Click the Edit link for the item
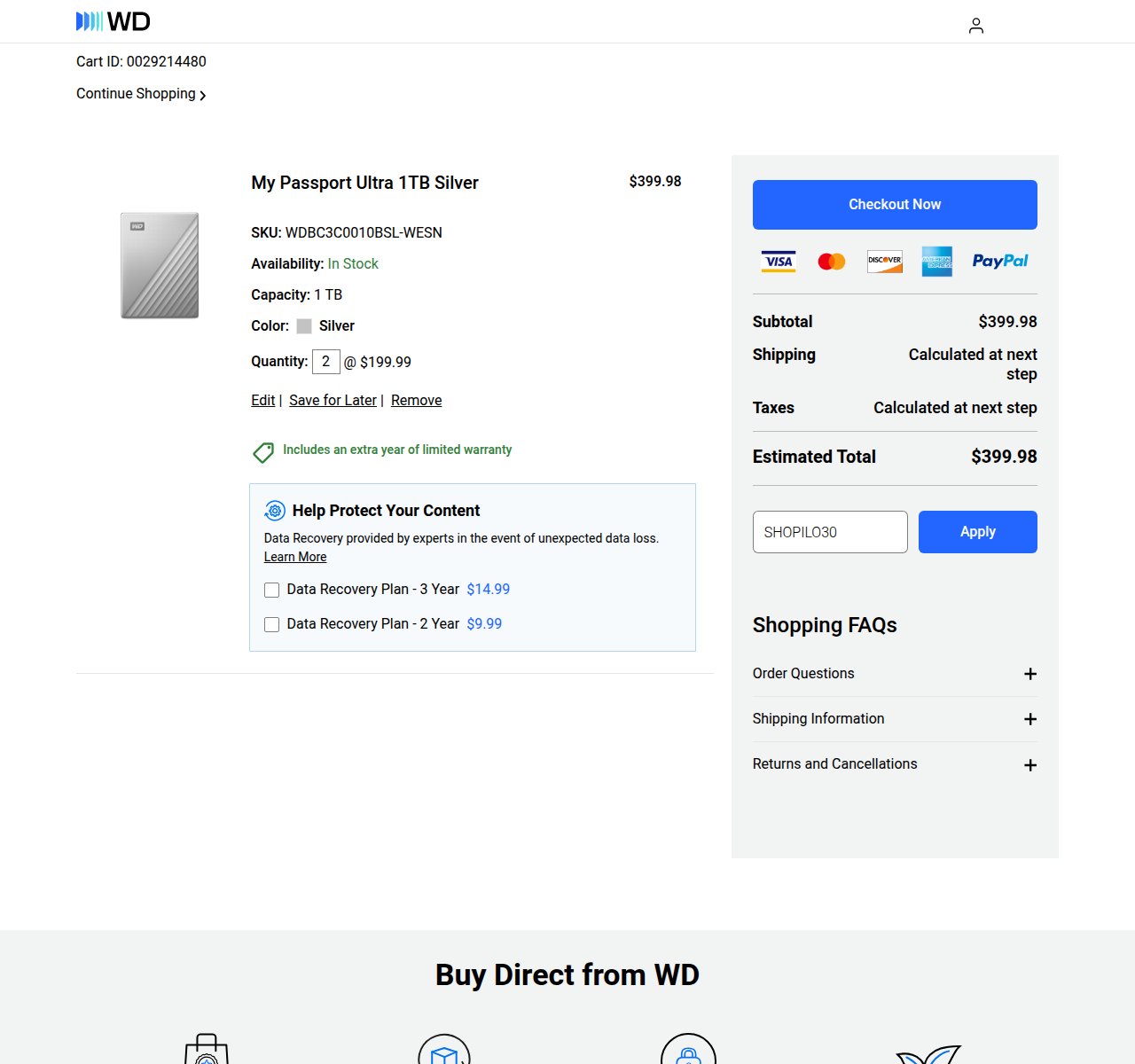This screenshot has width=1135, height=1064. (263, 401)
